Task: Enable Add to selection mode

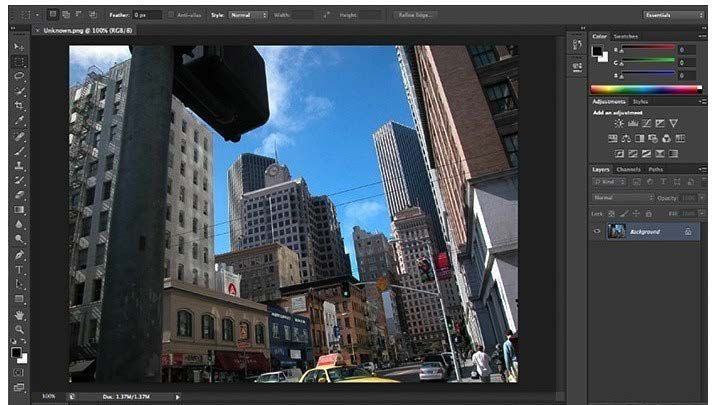Action: pyautogui.click(x=66, y=15)
